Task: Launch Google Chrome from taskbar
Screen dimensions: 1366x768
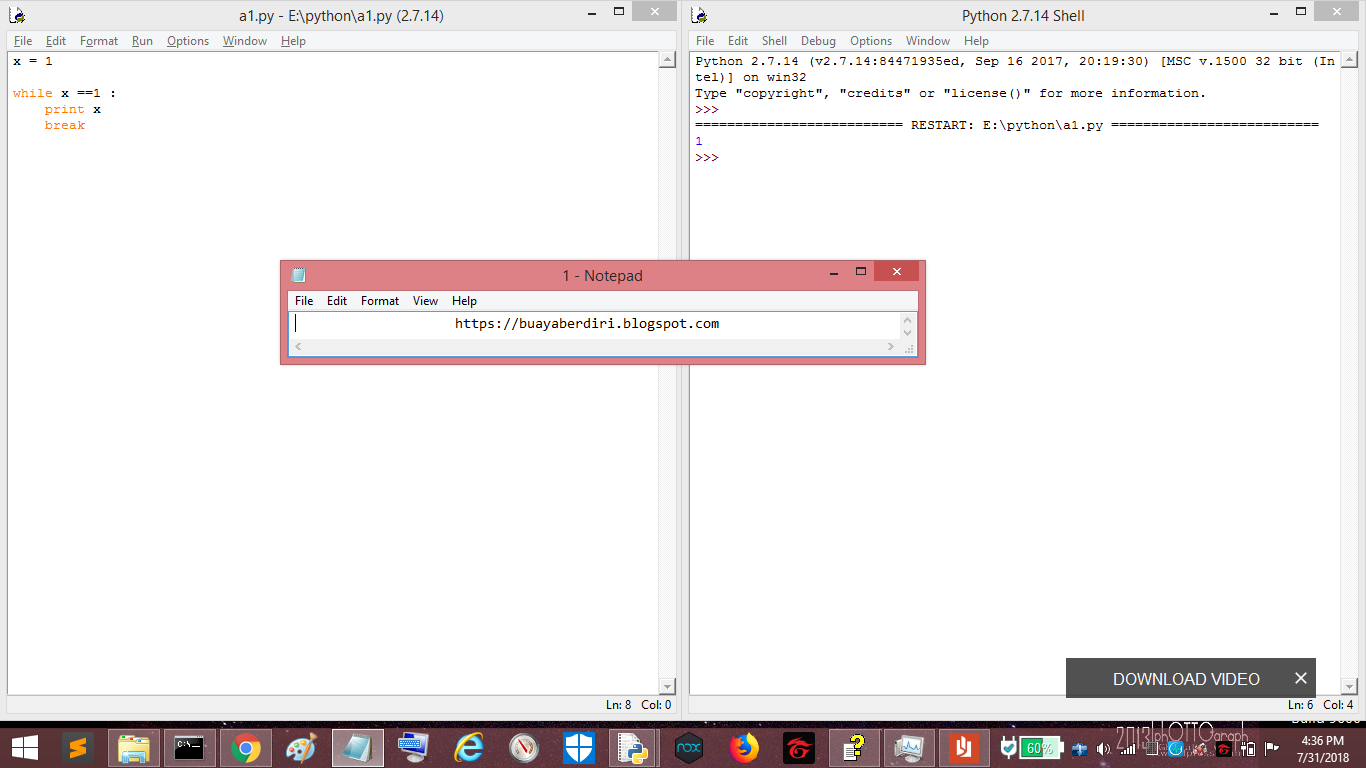Action: [x=248, y=747]
